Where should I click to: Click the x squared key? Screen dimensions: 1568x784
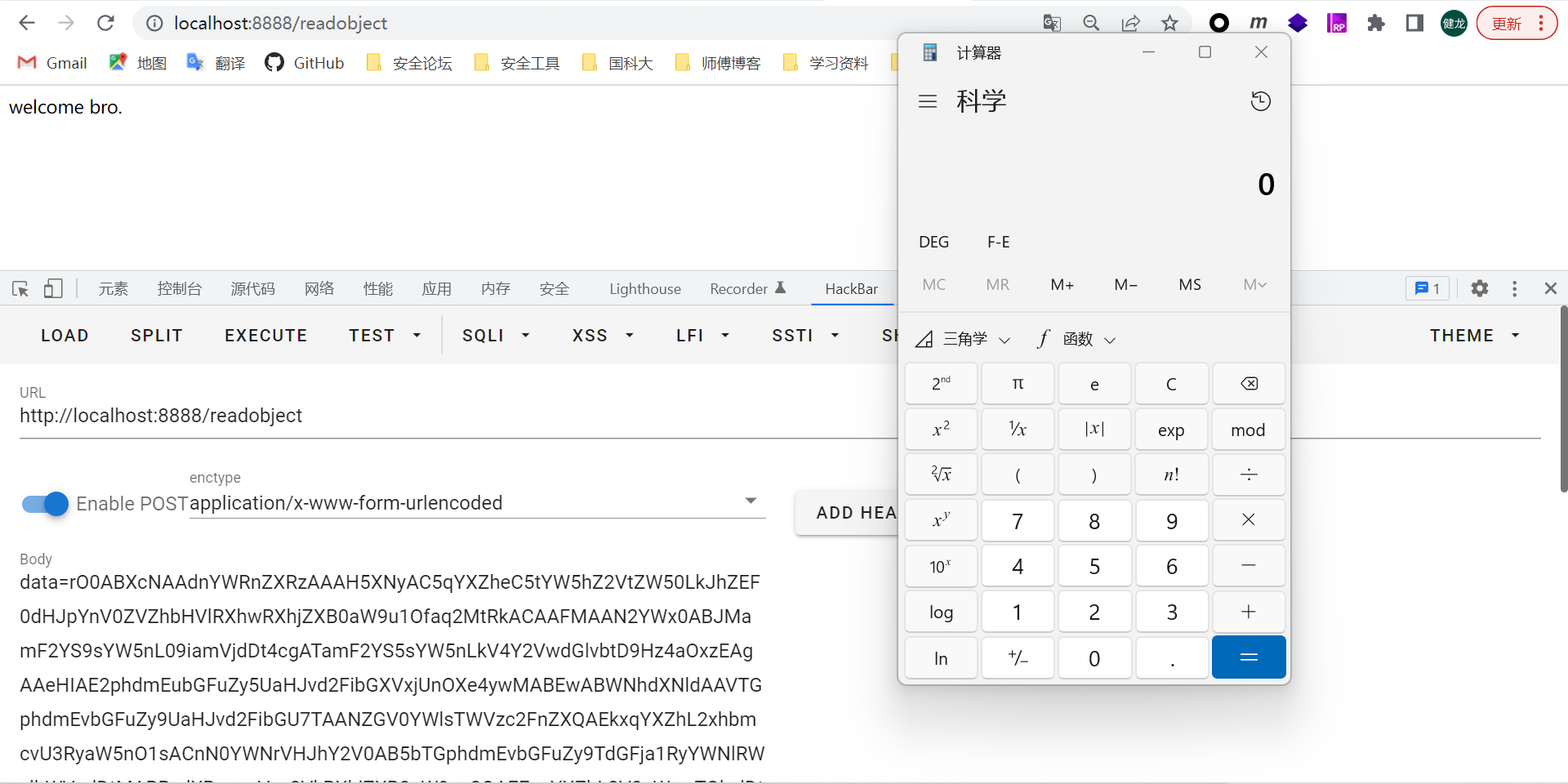pos(941,430)
